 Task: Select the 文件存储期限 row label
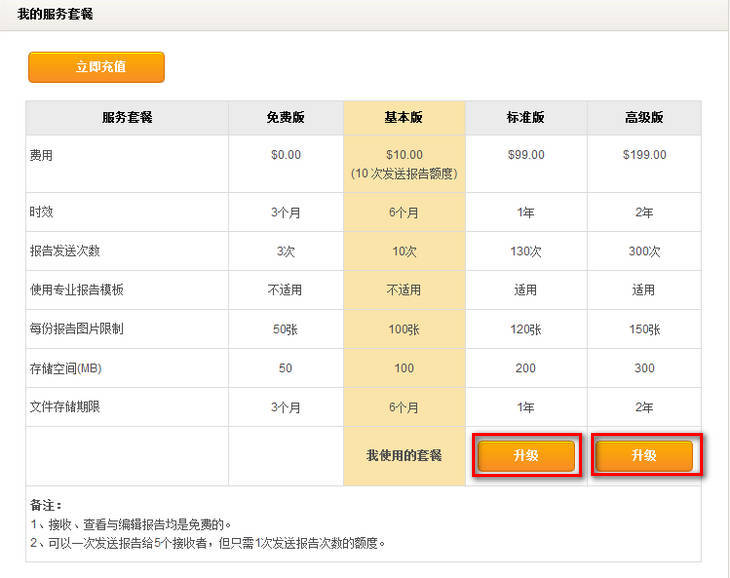66,407
